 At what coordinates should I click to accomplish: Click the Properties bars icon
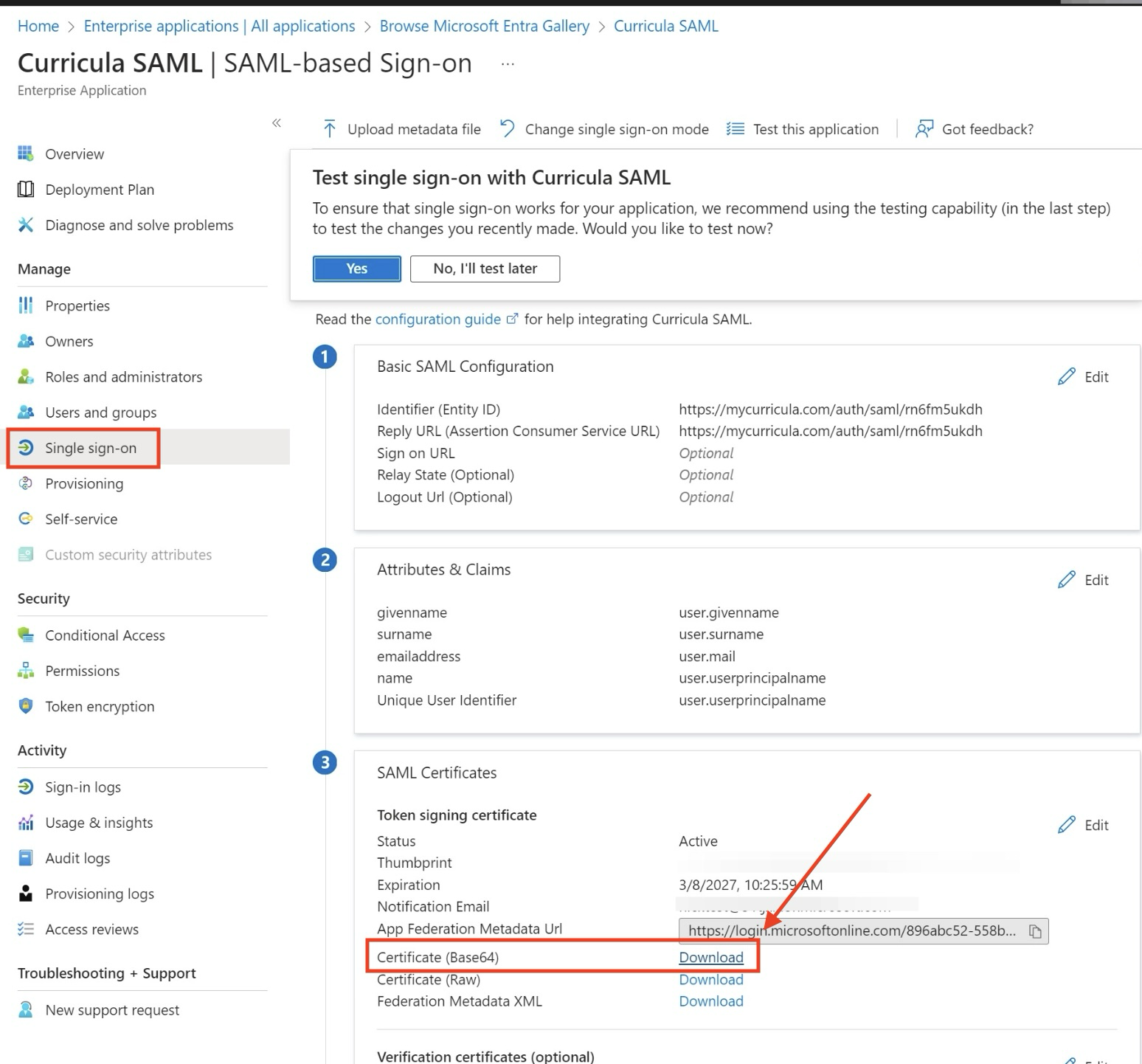(26, 305)
